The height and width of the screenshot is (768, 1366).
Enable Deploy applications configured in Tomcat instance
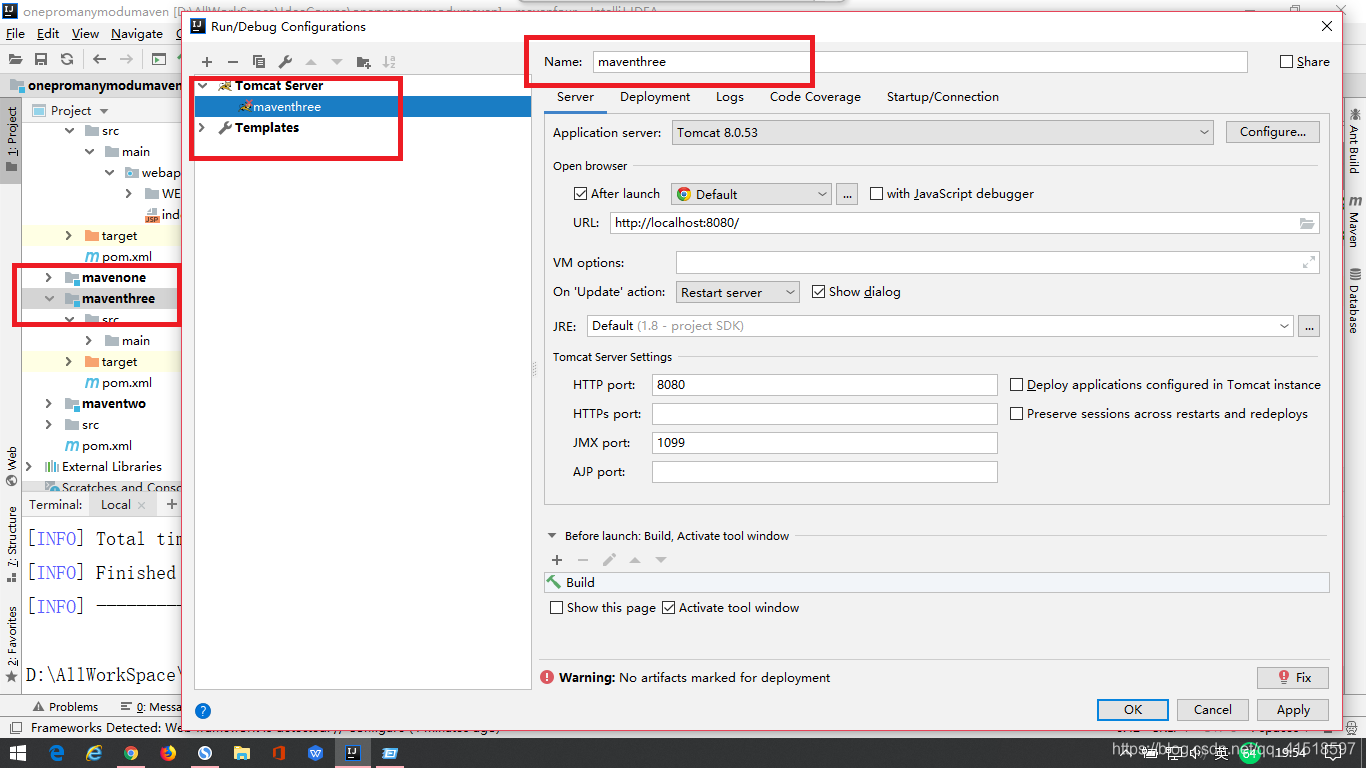[x=1016, y=384]
